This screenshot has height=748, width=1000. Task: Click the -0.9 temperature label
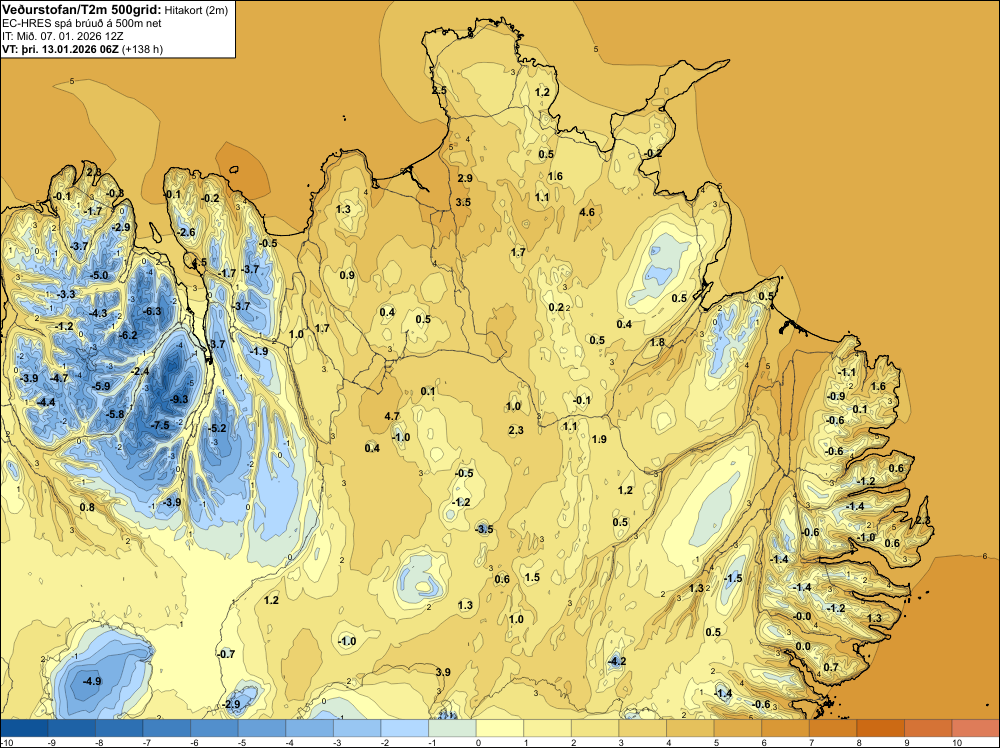[x=836, y=396]
